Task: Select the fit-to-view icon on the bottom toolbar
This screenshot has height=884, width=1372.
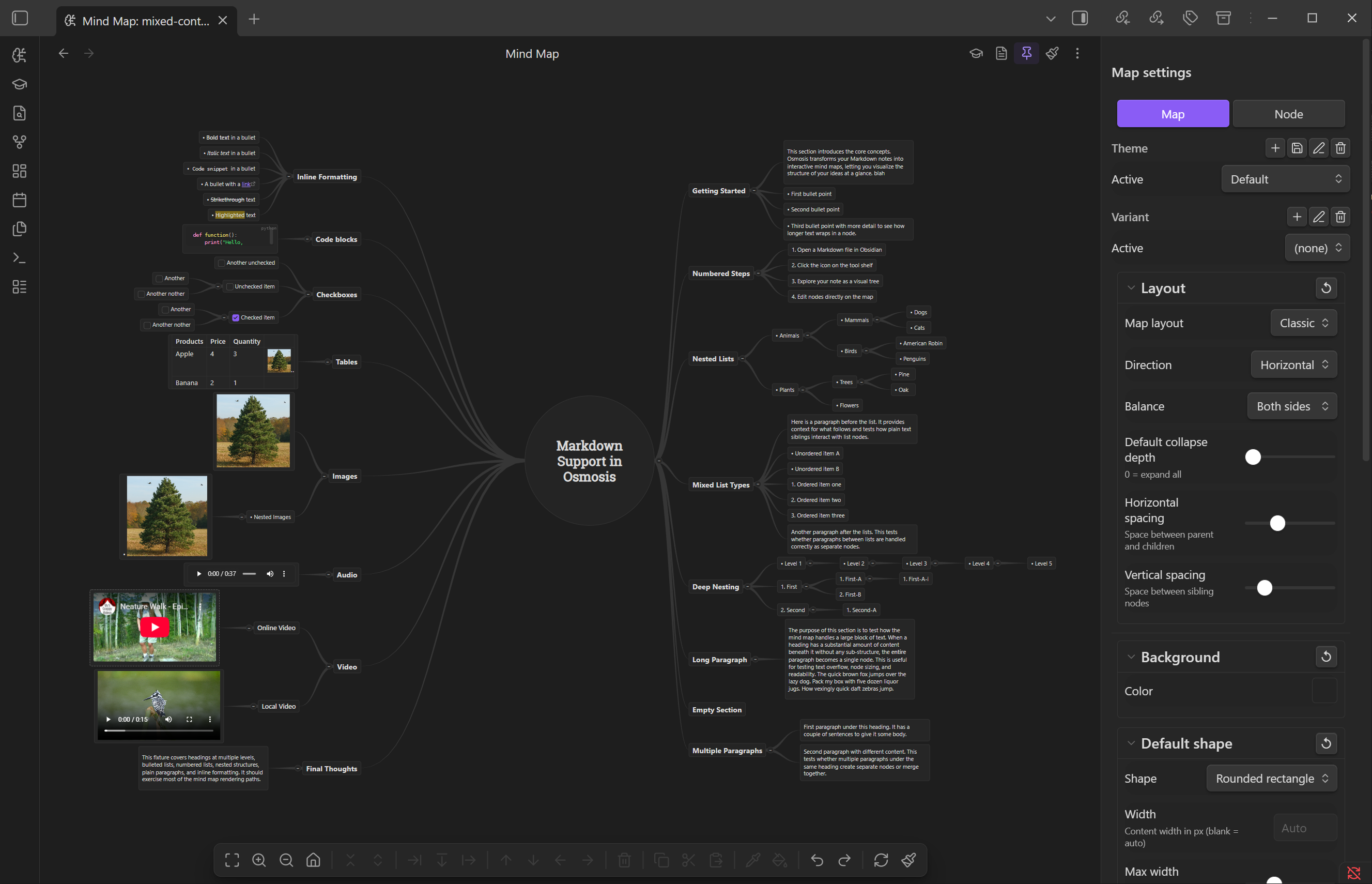Action: click(x=232, y=860)
